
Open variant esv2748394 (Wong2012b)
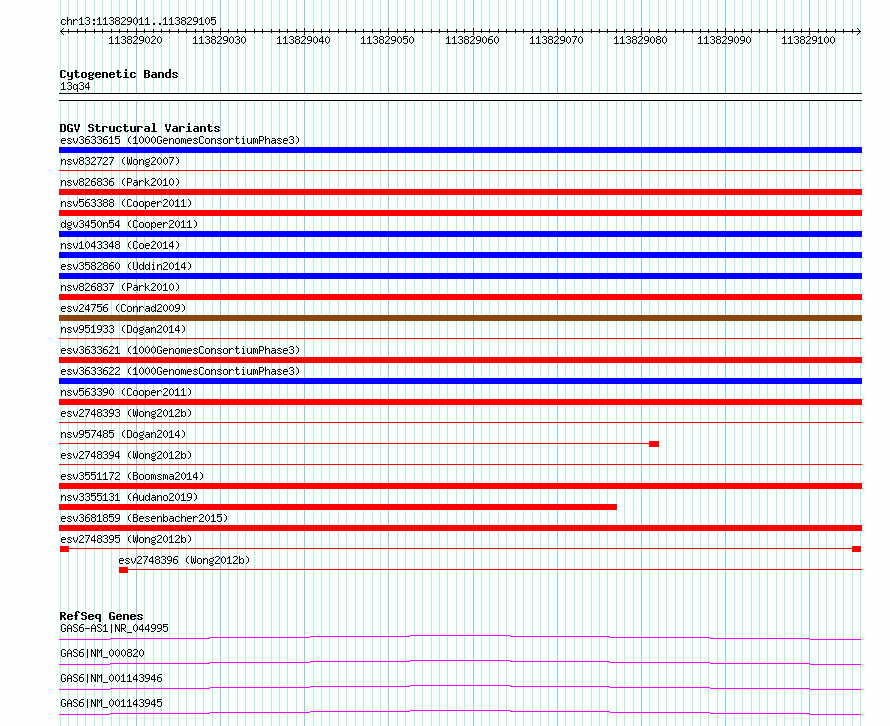[x=126, y=455]
